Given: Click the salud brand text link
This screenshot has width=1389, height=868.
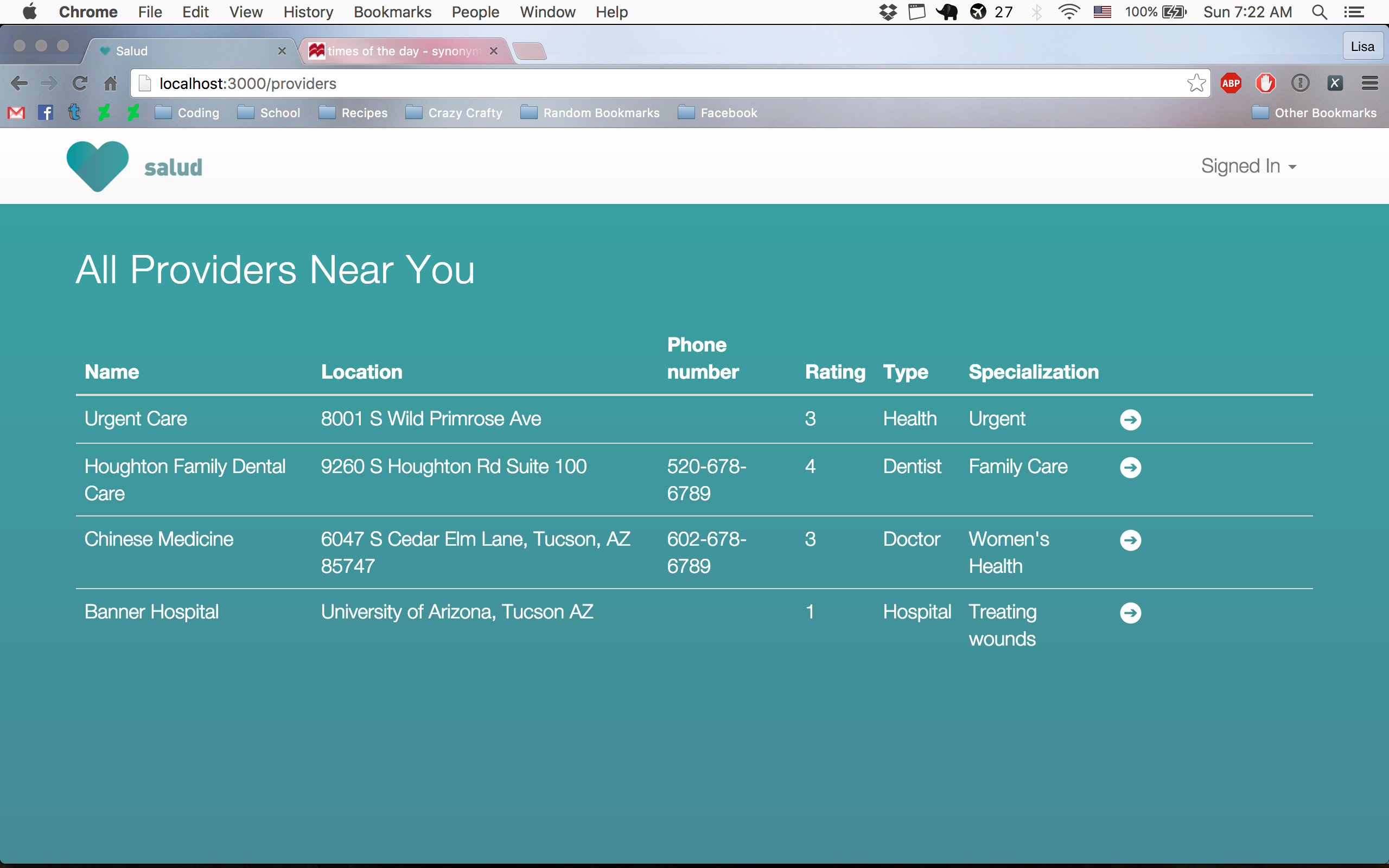Looking at the screenshot, I should coord(173,167).
